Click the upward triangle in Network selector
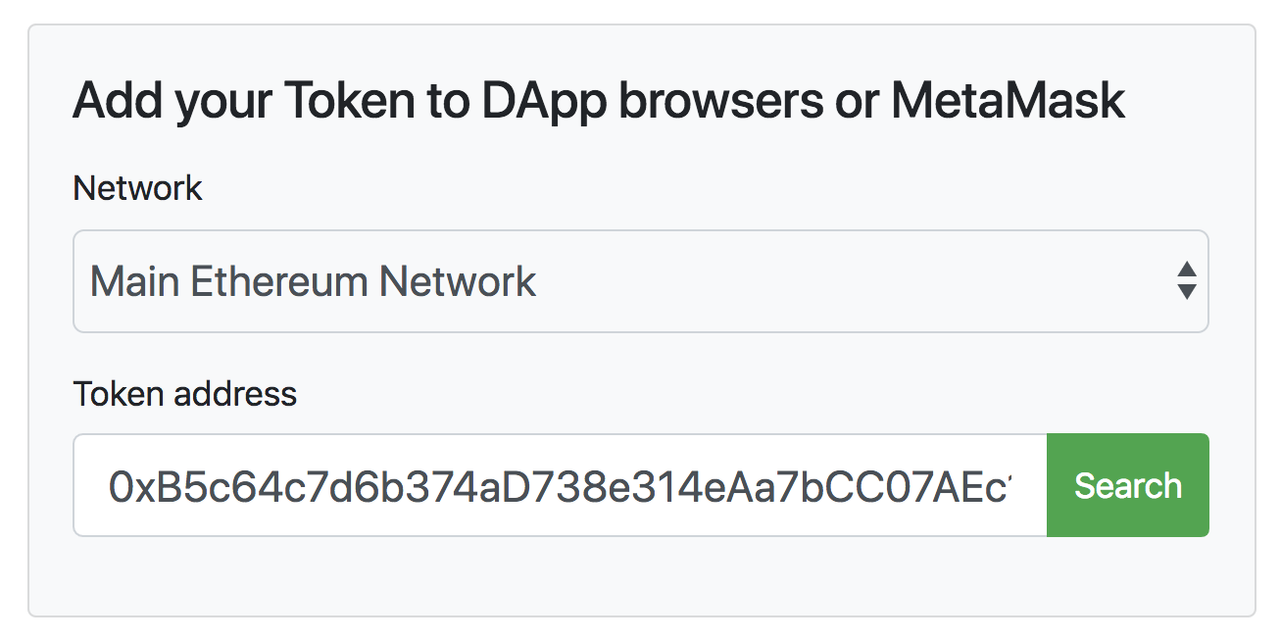Image resolution: width=1280 pixels, height=639 pixels. click(1187, 269)
